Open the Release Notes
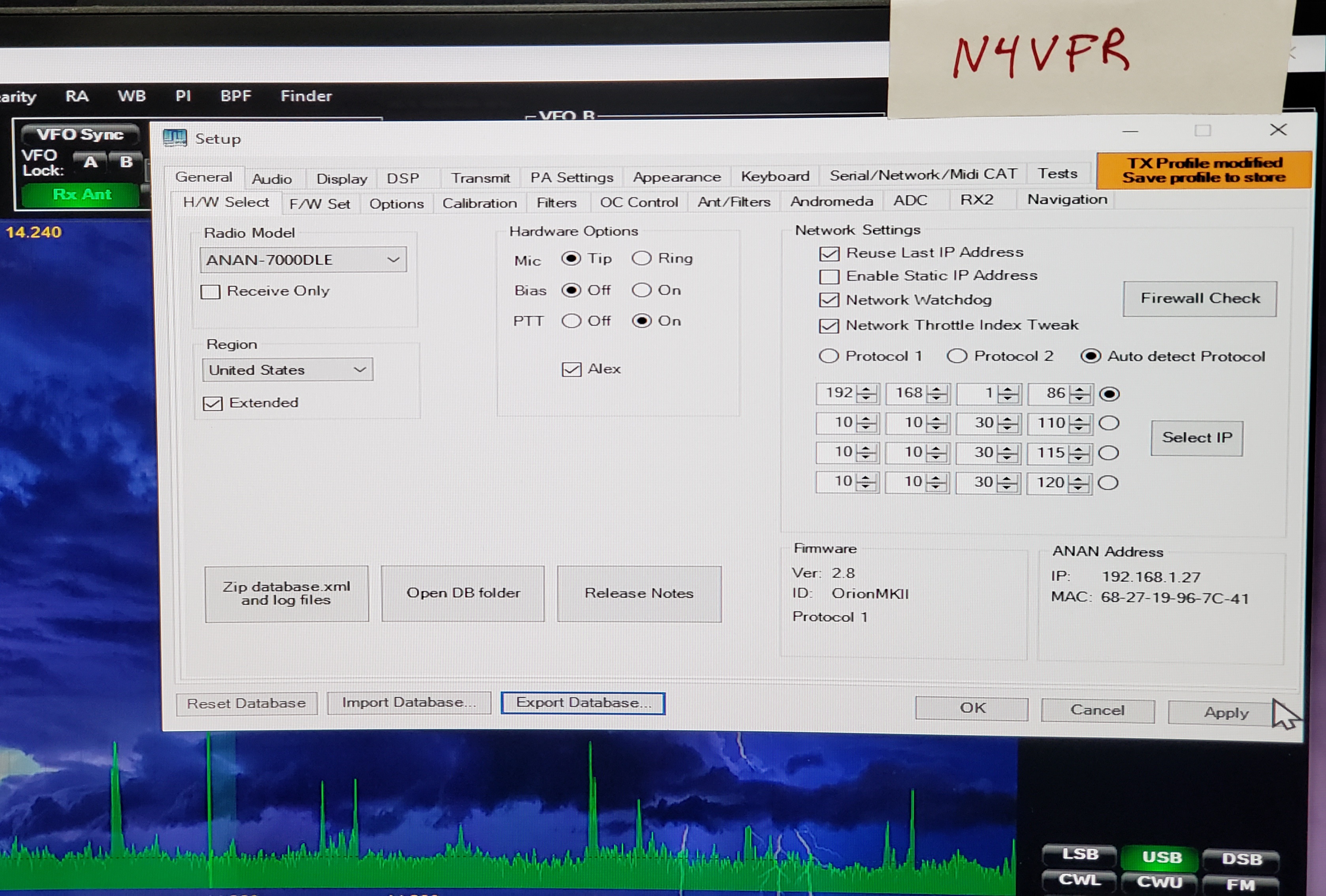Viewport: 1326px width, 896px height. 639,594
